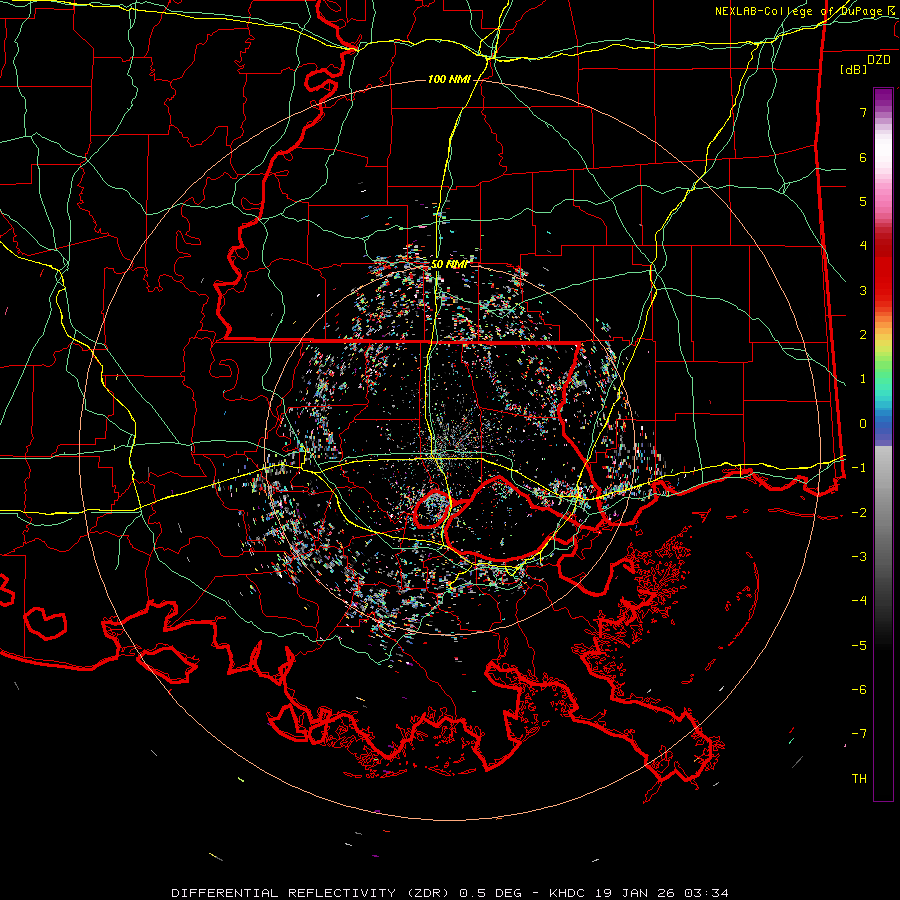Click the 3 value on the color scale

pos(863,290)
